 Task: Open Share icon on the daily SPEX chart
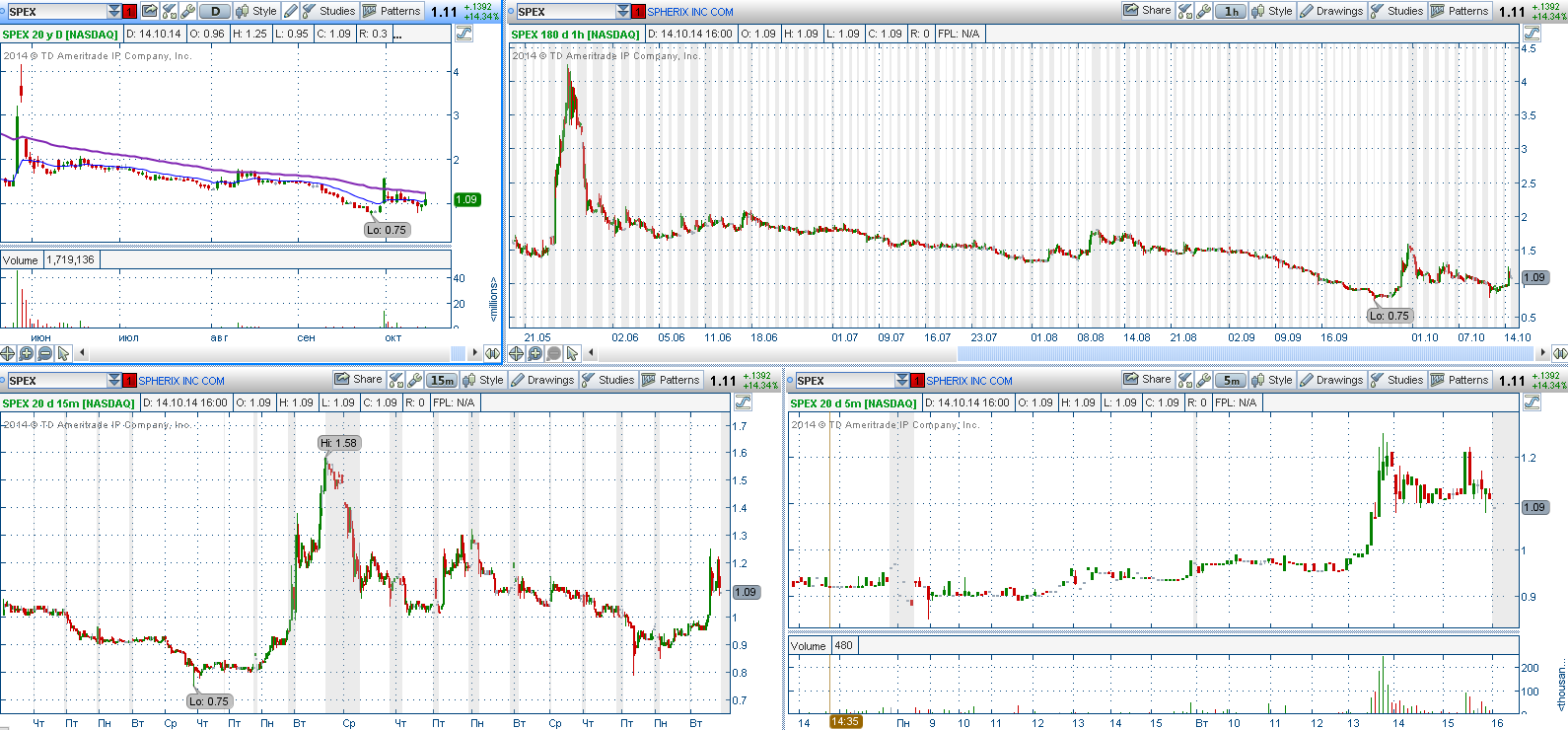150,11
